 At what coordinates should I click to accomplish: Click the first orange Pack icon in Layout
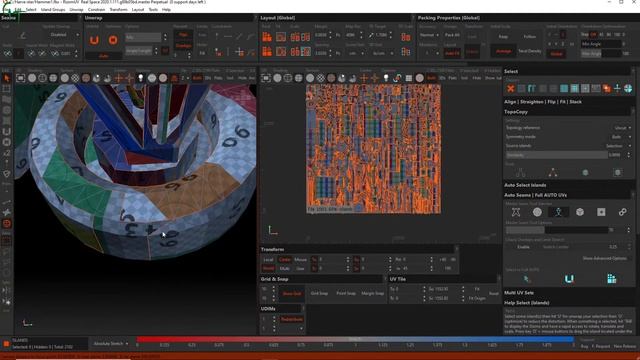click(267, 37)
